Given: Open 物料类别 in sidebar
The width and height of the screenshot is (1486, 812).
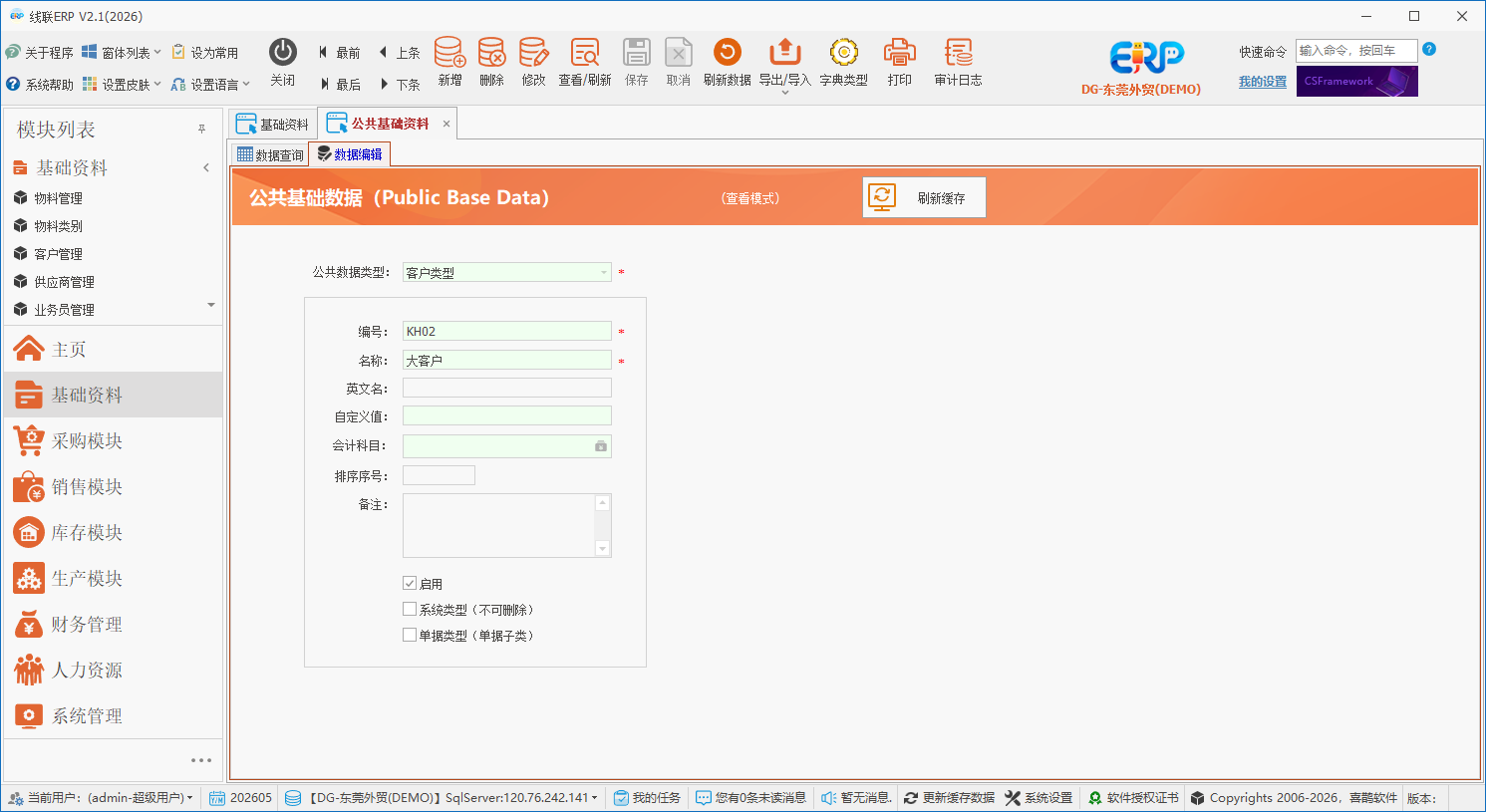Looking at the screenshot, I should (x=58, y=226).
